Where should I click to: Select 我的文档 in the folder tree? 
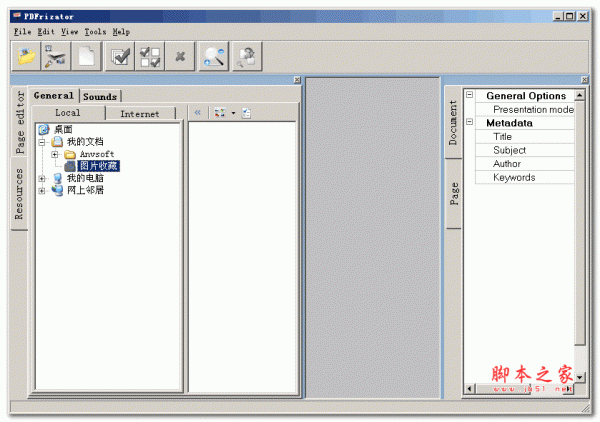(x=85, y=142)
